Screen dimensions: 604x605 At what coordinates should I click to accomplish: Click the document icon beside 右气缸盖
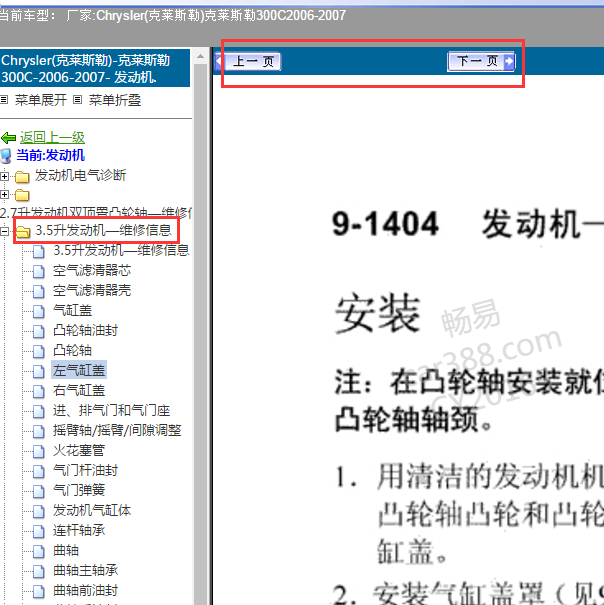tap(39, 392)
